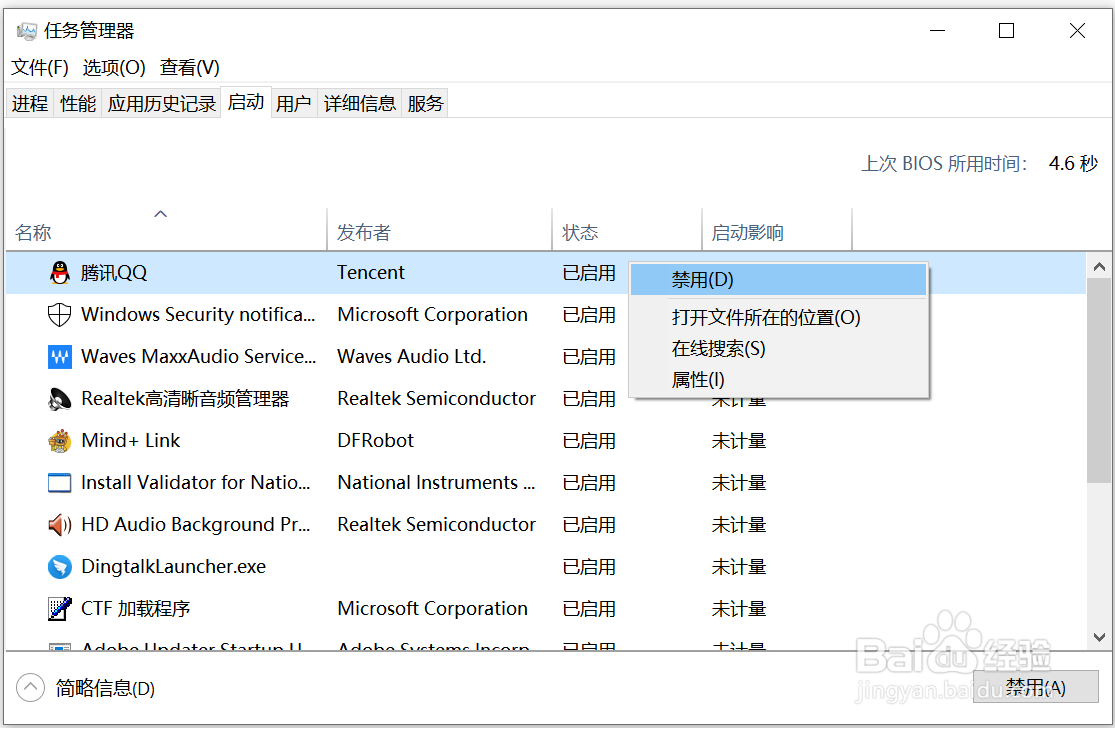Image resolution: width=1115 pixels, height=729 pixels.
Task: Open the 查看(V) menu
Action: click(x=189, y=68)
